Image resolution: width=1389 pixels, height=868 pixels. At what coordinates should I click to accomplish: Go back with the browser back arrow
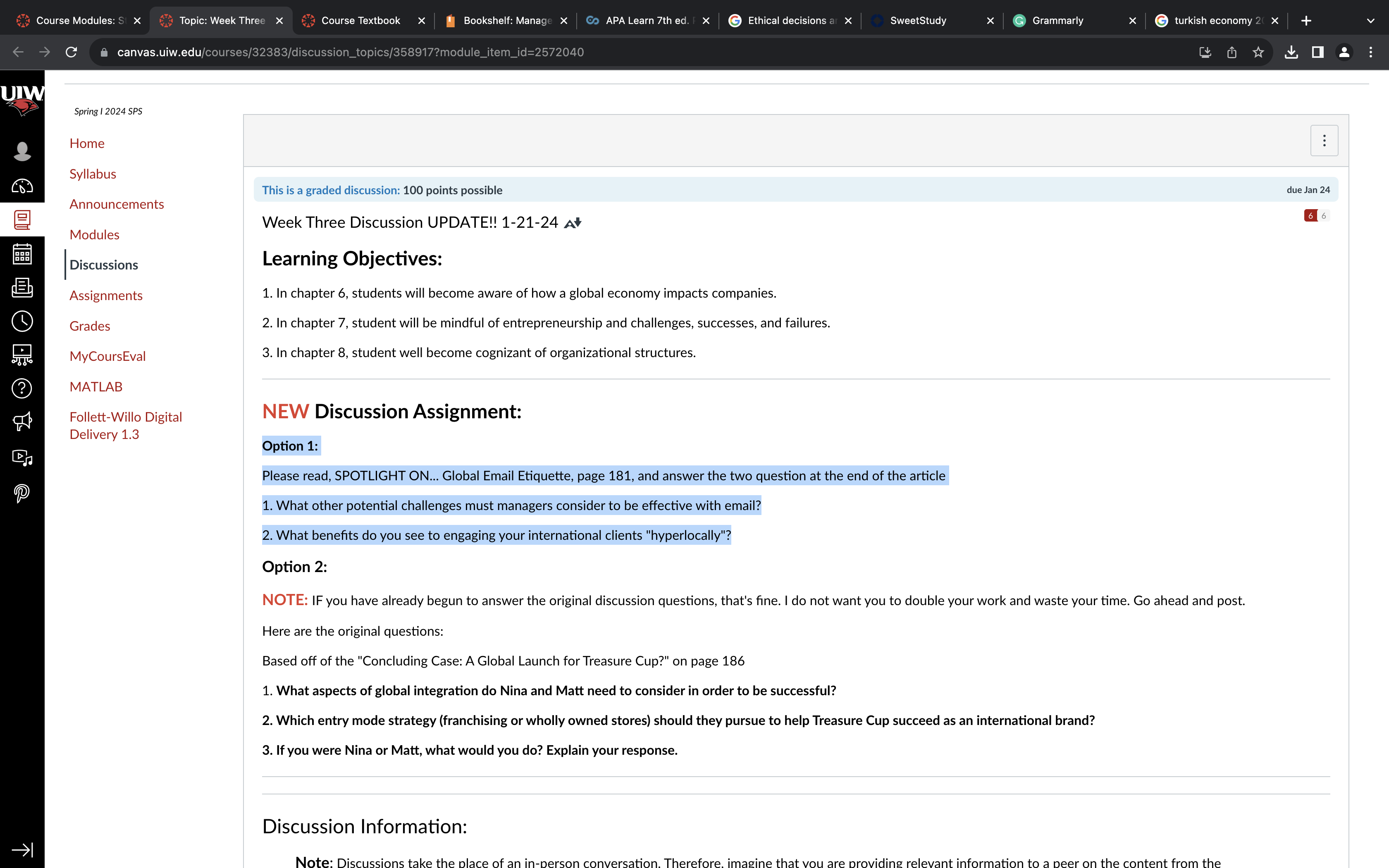tap(18, 52)
